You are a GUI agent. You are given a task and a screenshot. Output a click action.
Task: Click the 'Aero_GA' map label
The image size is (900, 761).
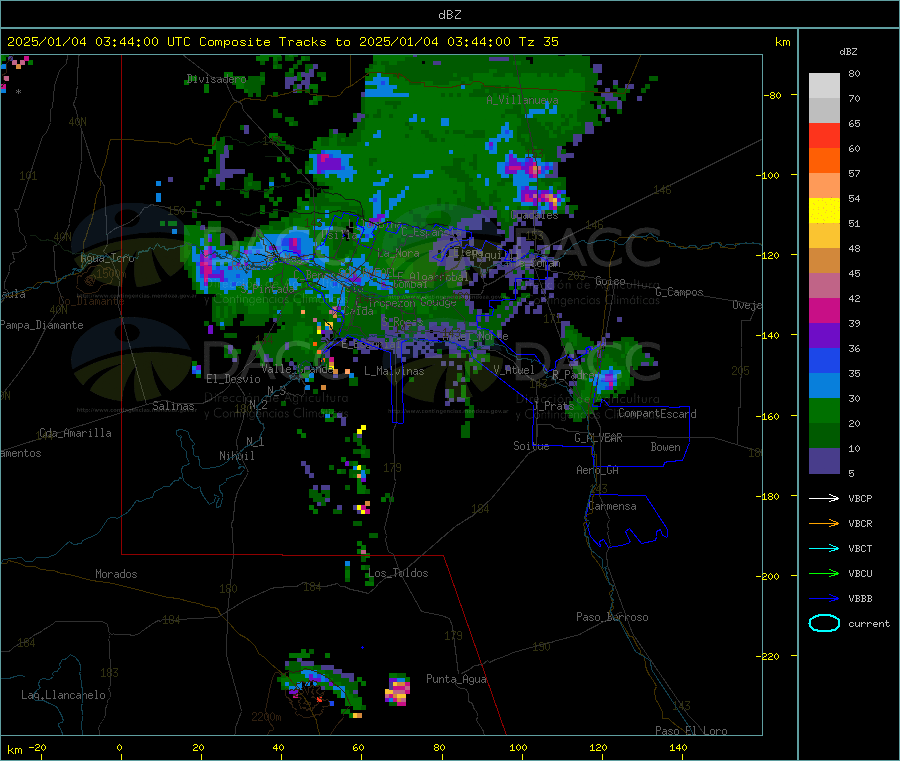(597, 470)
